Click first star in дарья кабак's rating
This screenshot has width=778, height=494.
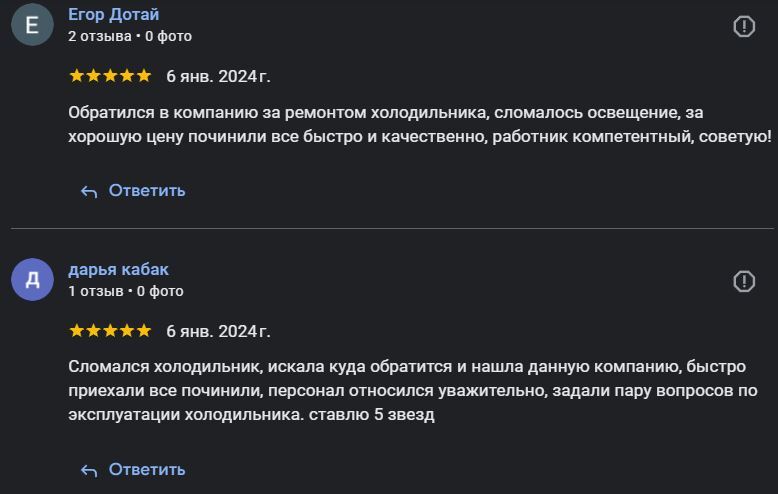(x=76, y=331)
